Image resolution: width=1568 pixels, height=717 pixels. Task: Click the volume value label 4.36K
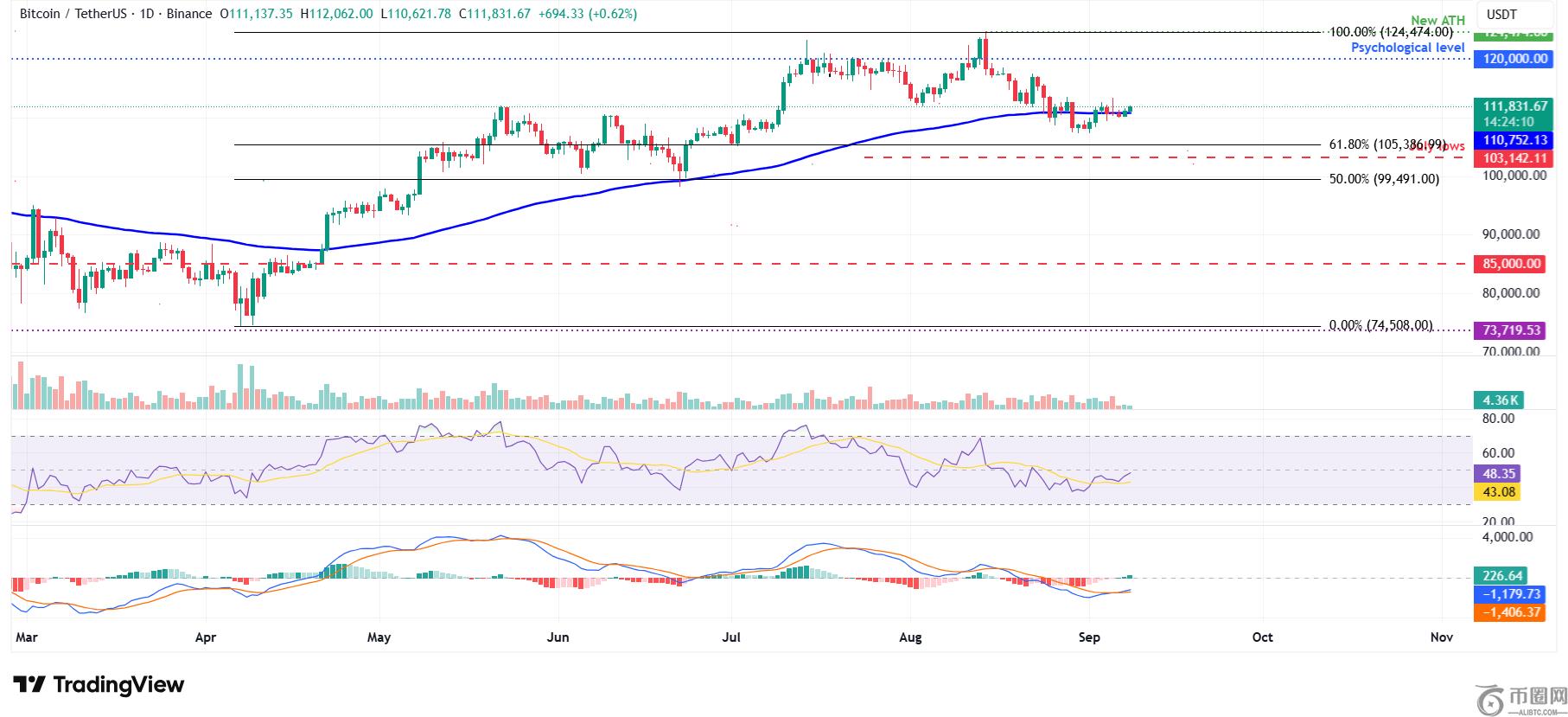coord(1499,400)
